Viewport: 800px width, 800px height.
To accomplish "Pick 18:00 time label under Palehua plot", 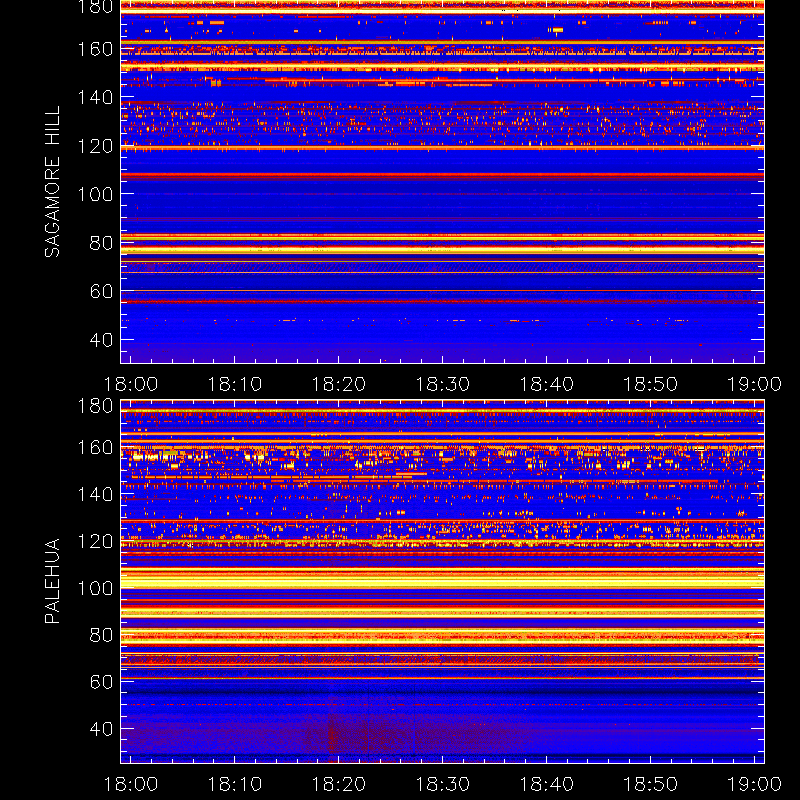I will [131, 784].
